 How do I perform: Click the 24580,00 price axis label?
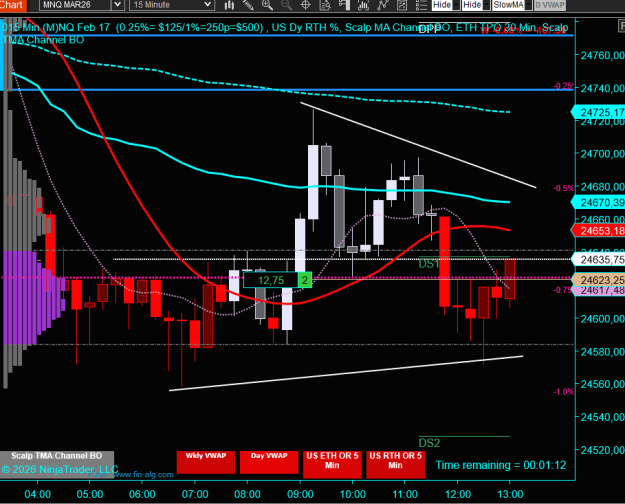[602, 352]
